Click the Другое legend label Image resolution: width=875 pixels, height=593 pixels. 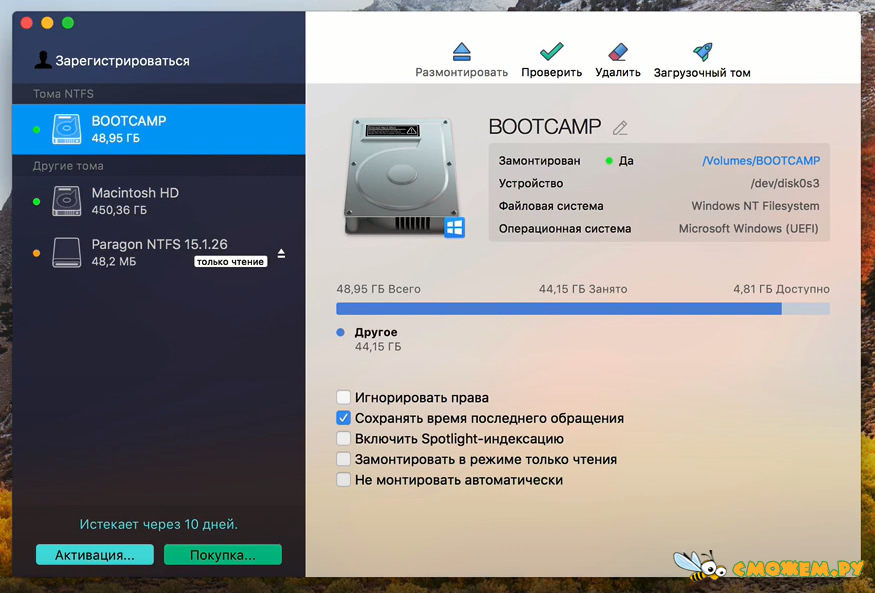click(376, 332)
